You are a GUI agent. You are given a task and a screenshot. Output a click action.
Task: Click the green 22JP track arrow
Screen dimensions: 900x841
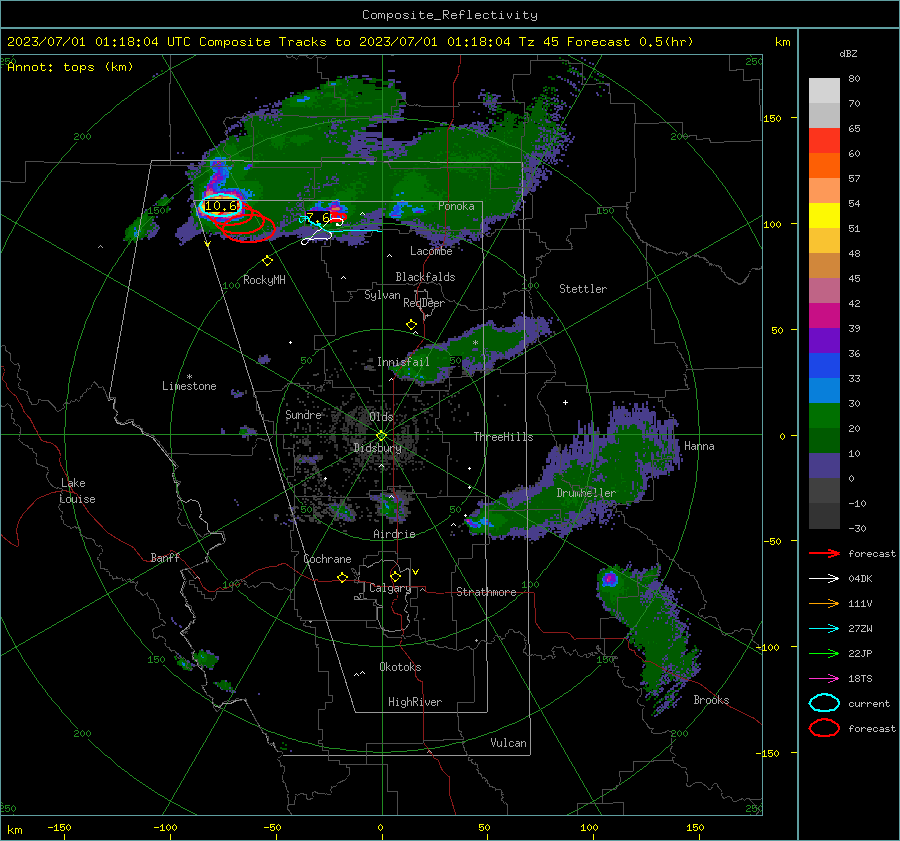(x=824, y=653)
